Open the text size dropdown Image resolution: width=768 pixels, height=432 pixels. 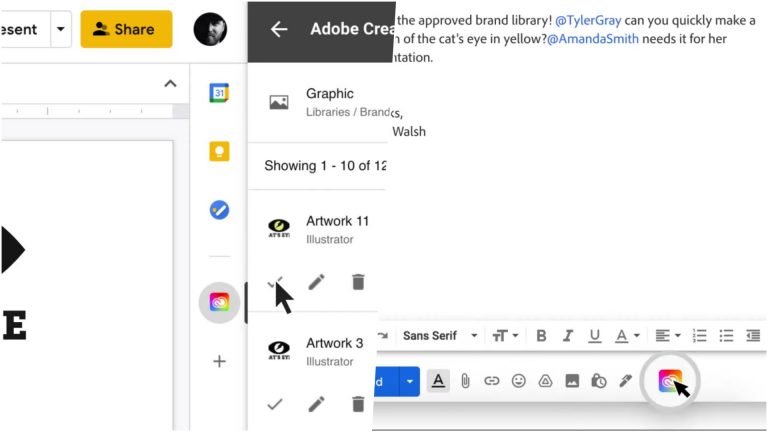coord(505,336)
